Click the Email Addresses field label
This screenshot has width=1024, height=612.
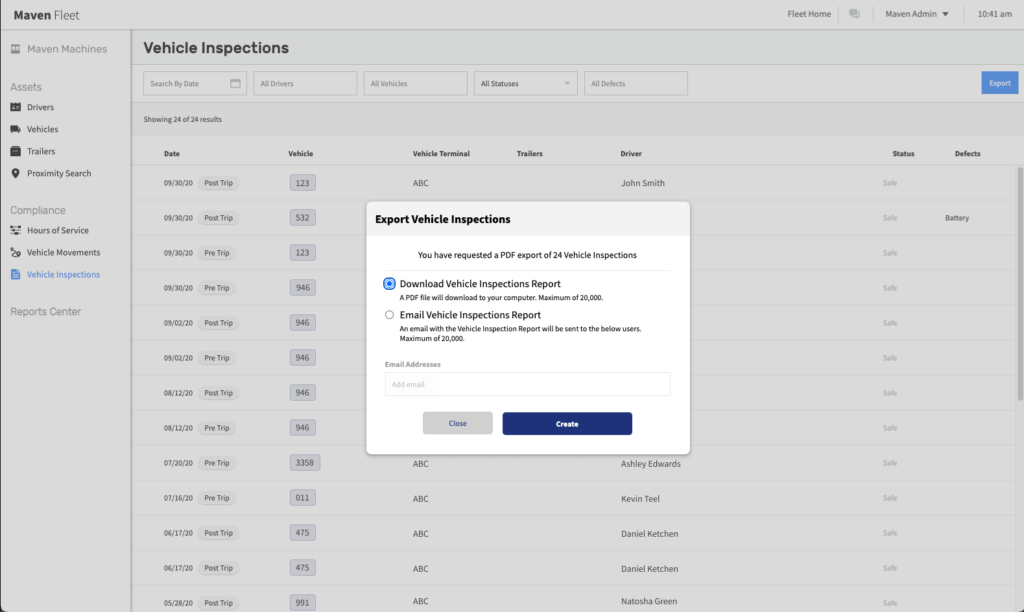point(413,364)
